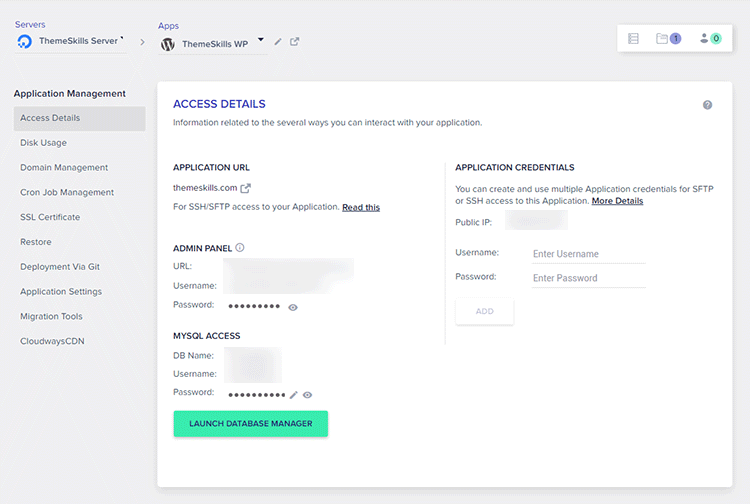Viewport: 750px width, 504px height.
Task: Open the Read this SSH/SFTP link
Action: [x=361, y=208]
